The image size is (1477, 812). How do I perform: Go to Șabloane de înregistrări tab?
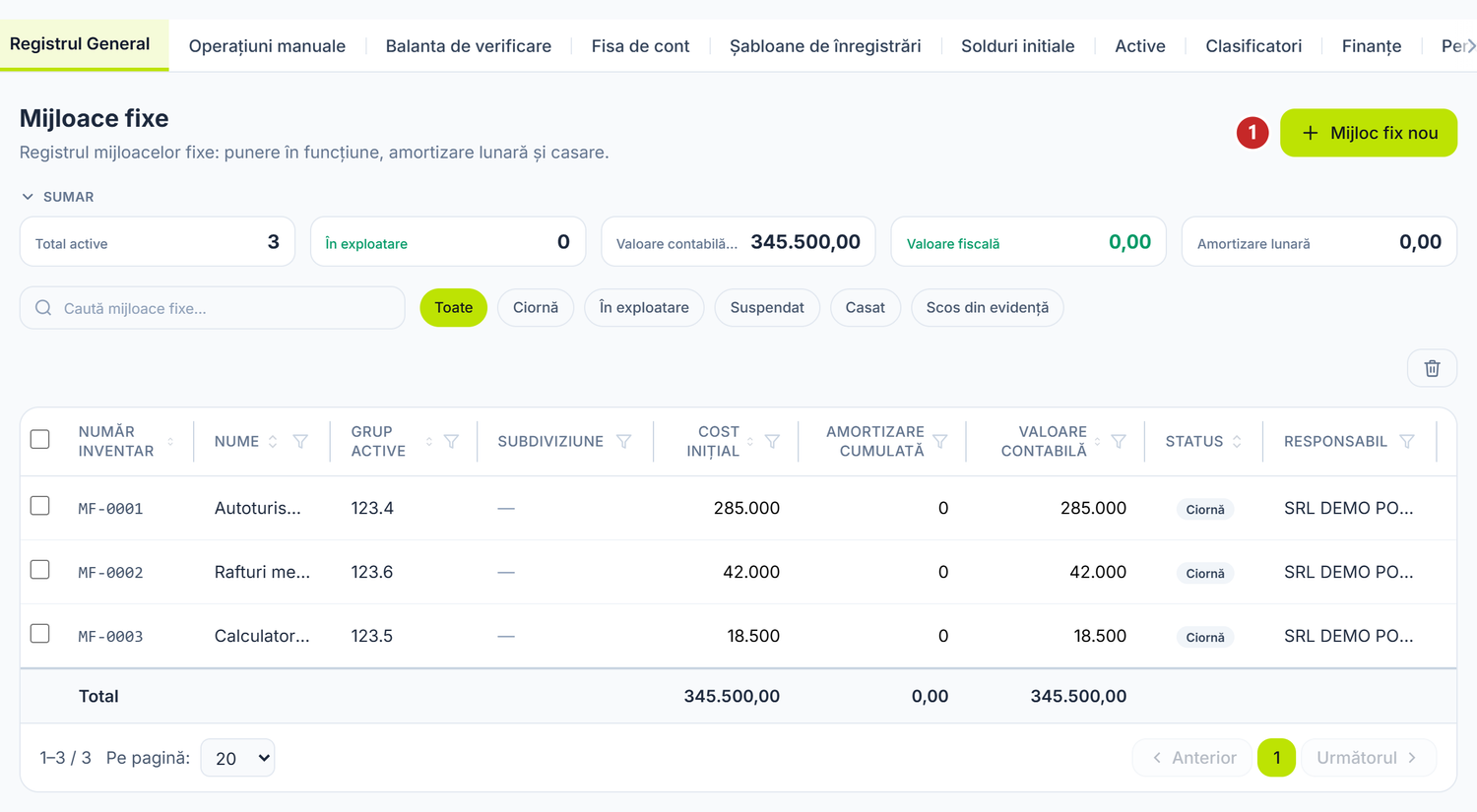point(825,46)
